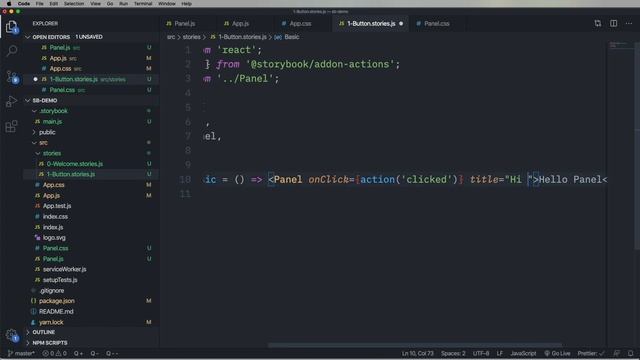Collapse the src folder
The height and width of the screenshot is (360, 640).
coord(34,143)
